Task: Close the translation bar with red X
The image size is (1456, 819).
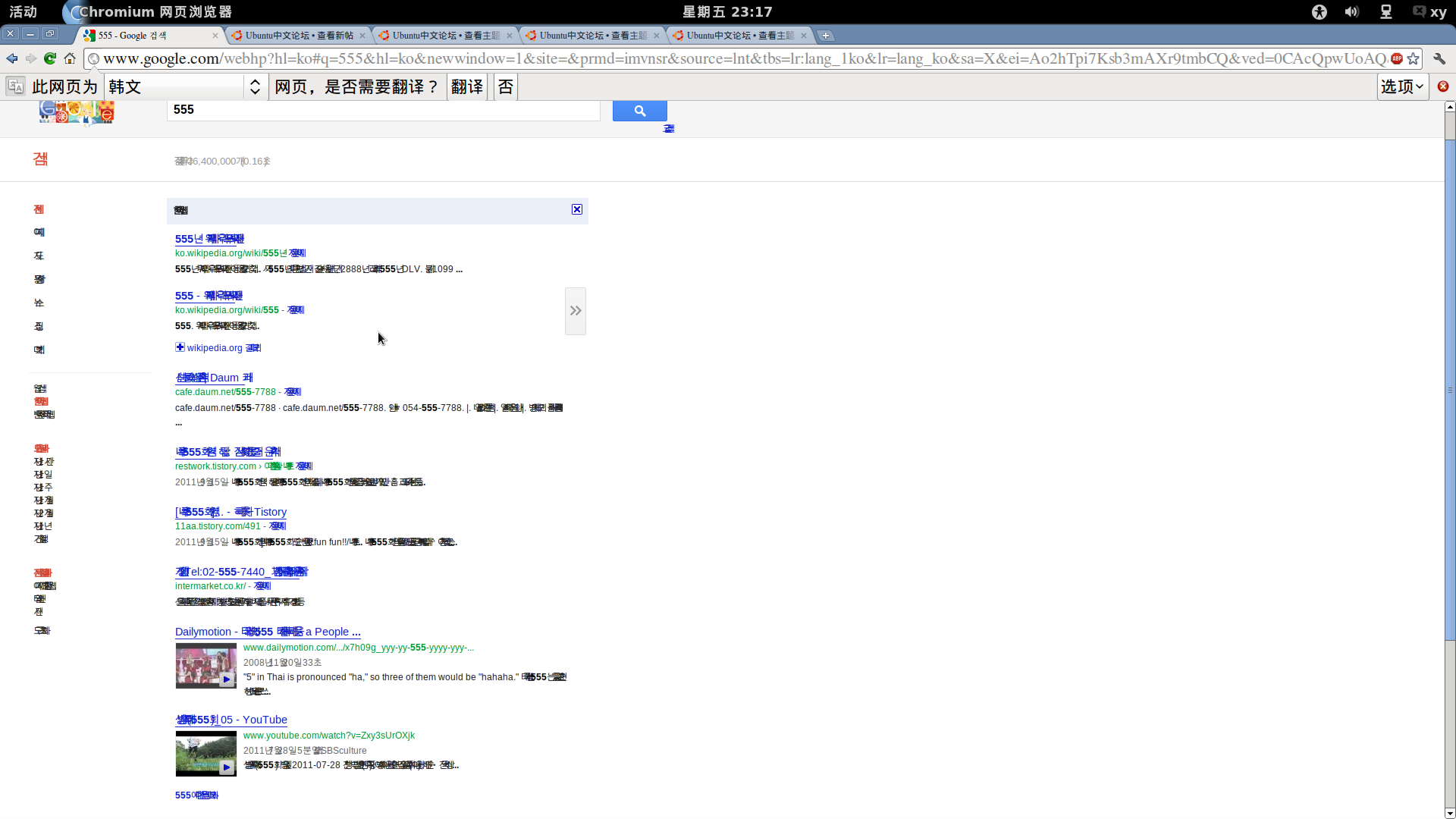Action: coord(1443,86)
